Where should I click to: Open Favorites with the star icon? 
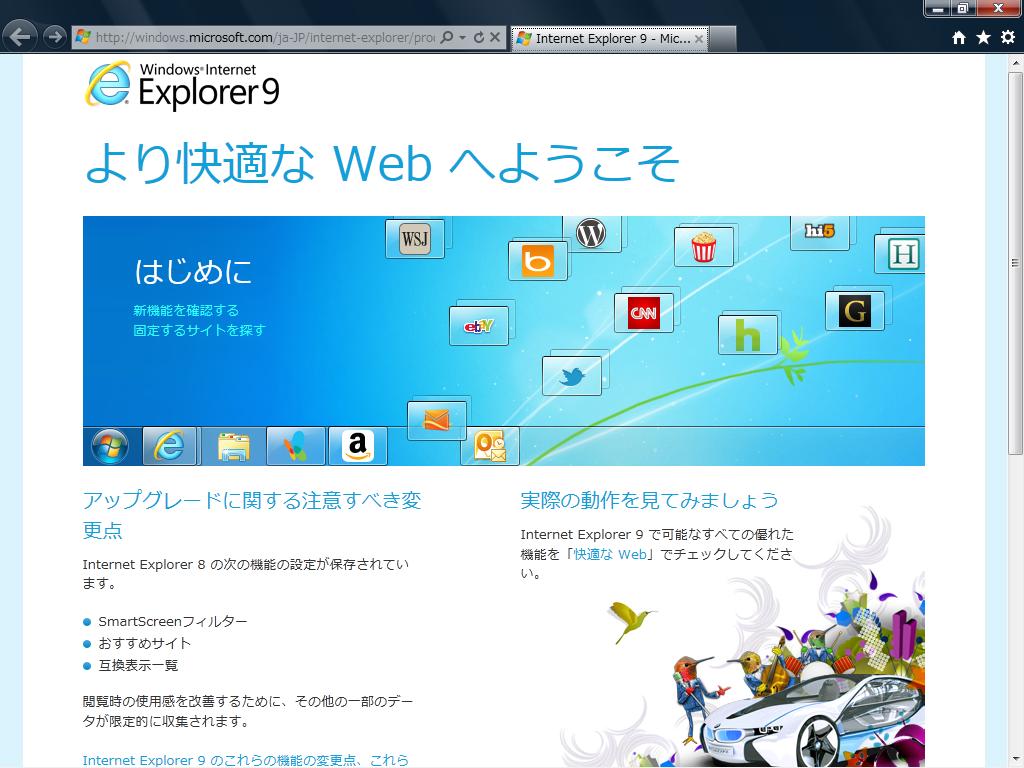(x=984, y=38)
